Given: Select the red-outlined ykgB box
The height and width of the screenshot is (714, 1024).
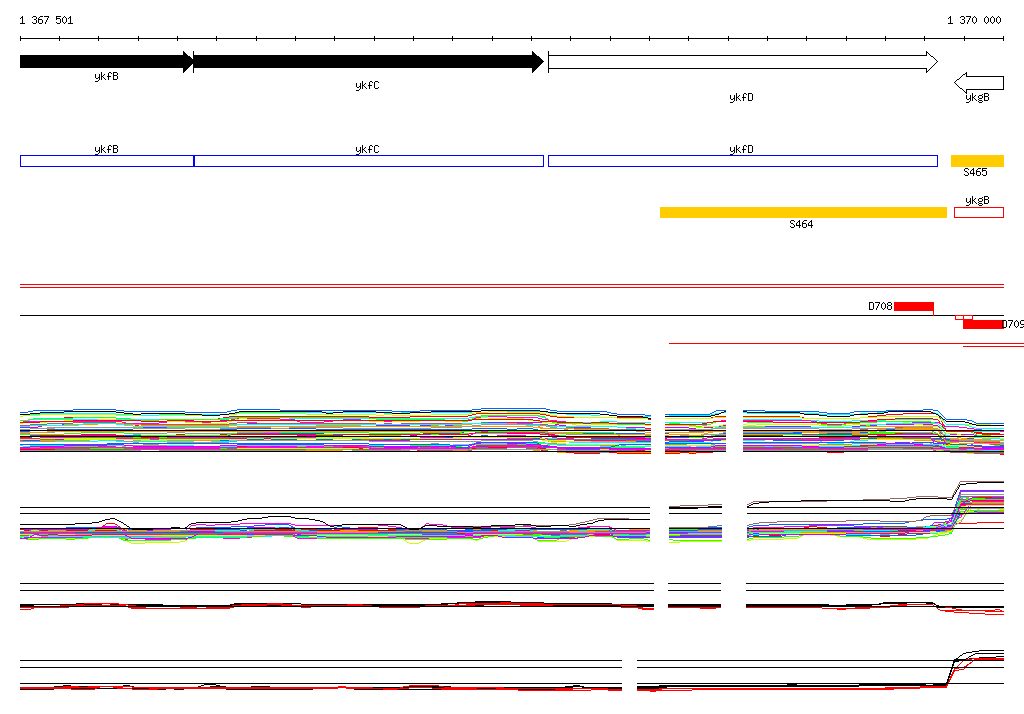Looking at the screenshot, I should 979,212.
